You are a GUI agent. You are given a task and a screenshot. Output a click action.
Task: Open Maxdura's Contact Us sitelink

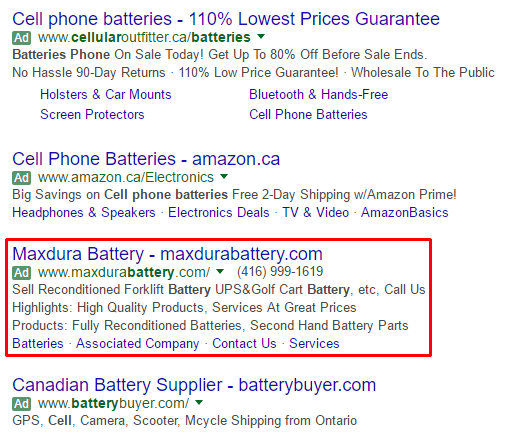pos(244,344)
